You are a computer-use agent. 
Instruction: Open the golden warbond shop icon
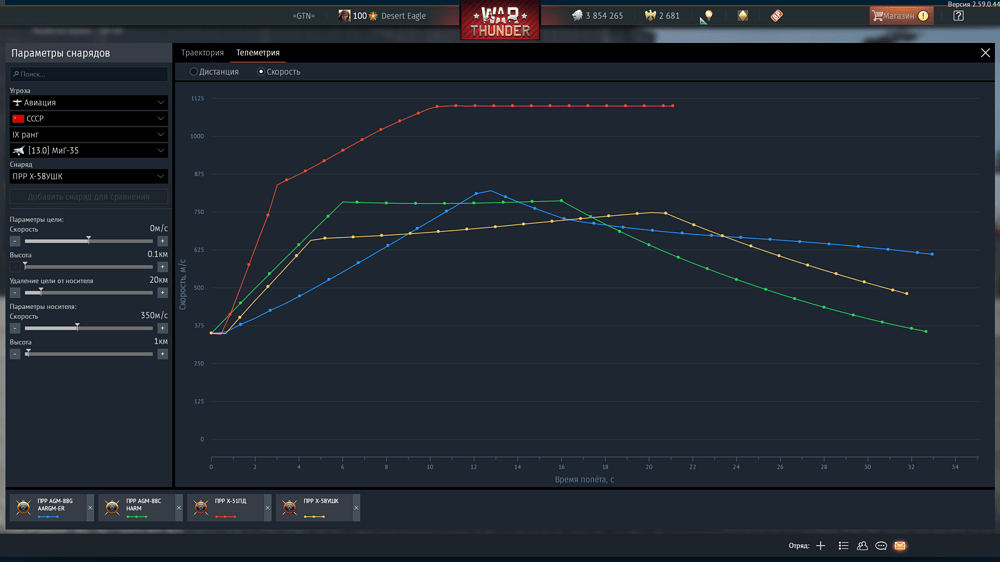(x=743, y=16)
